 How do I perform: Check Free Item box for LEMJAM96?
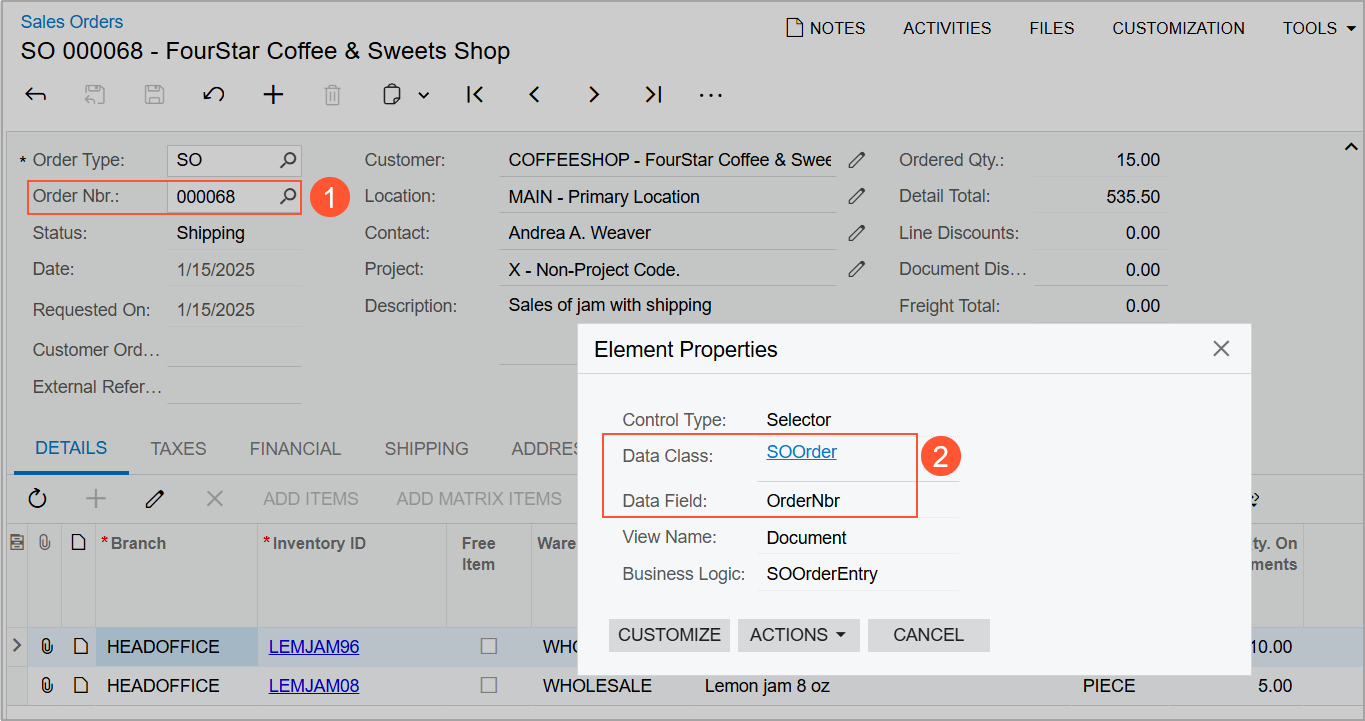488,647
